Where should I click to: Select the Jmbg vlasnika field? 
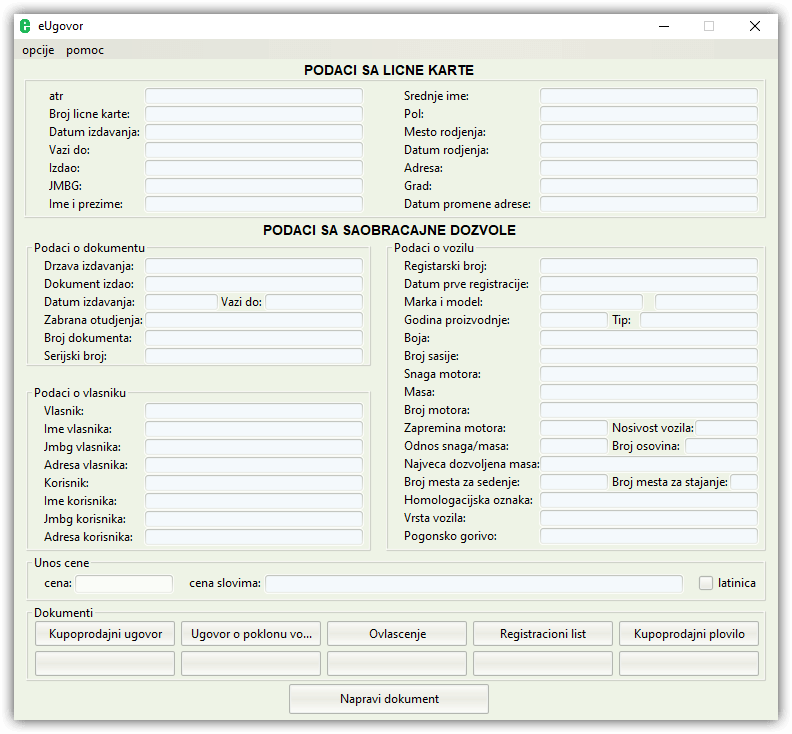tap(254, 447)
